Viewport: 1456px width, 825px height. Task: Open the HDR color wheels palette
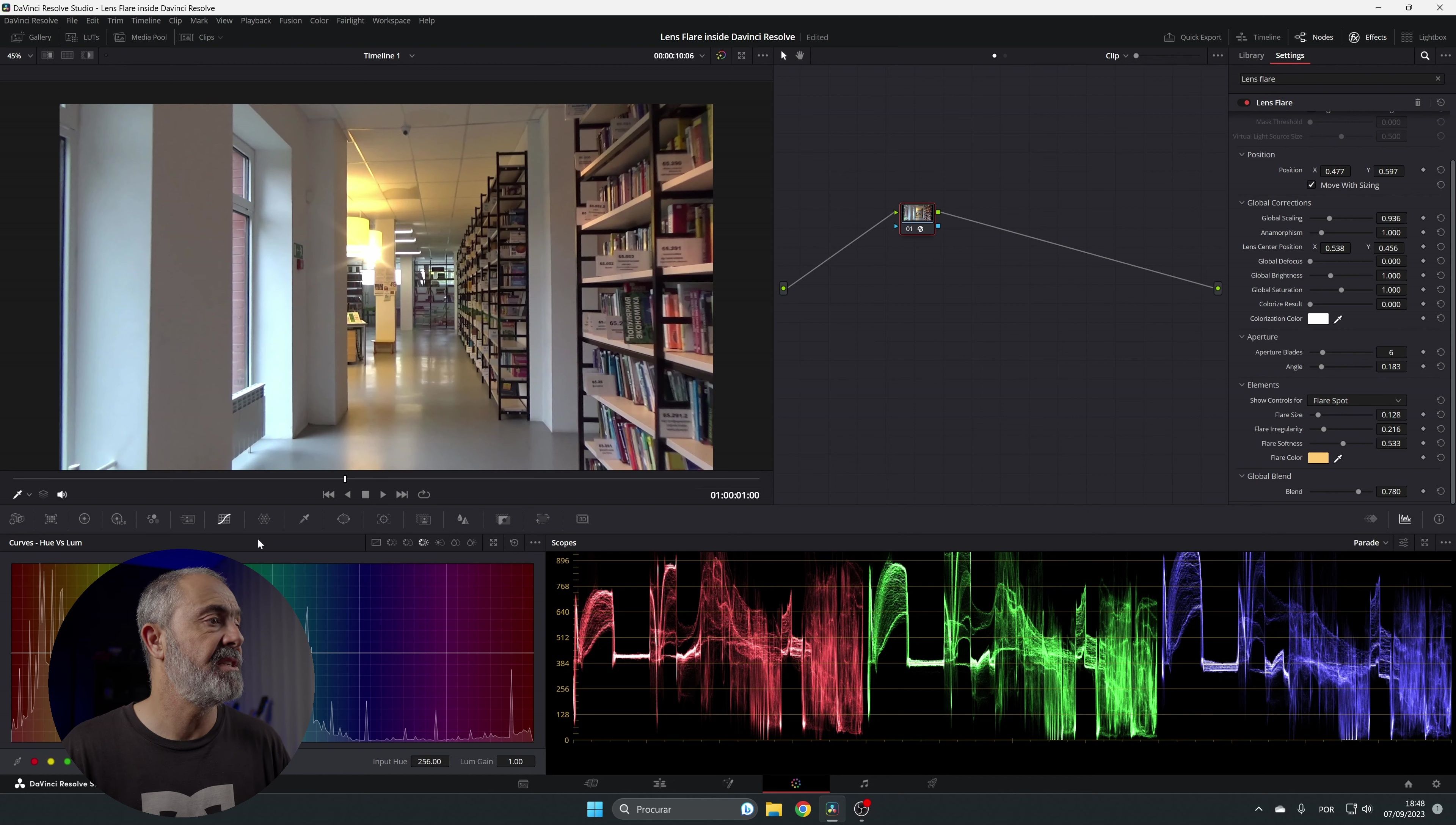[118, 519]
